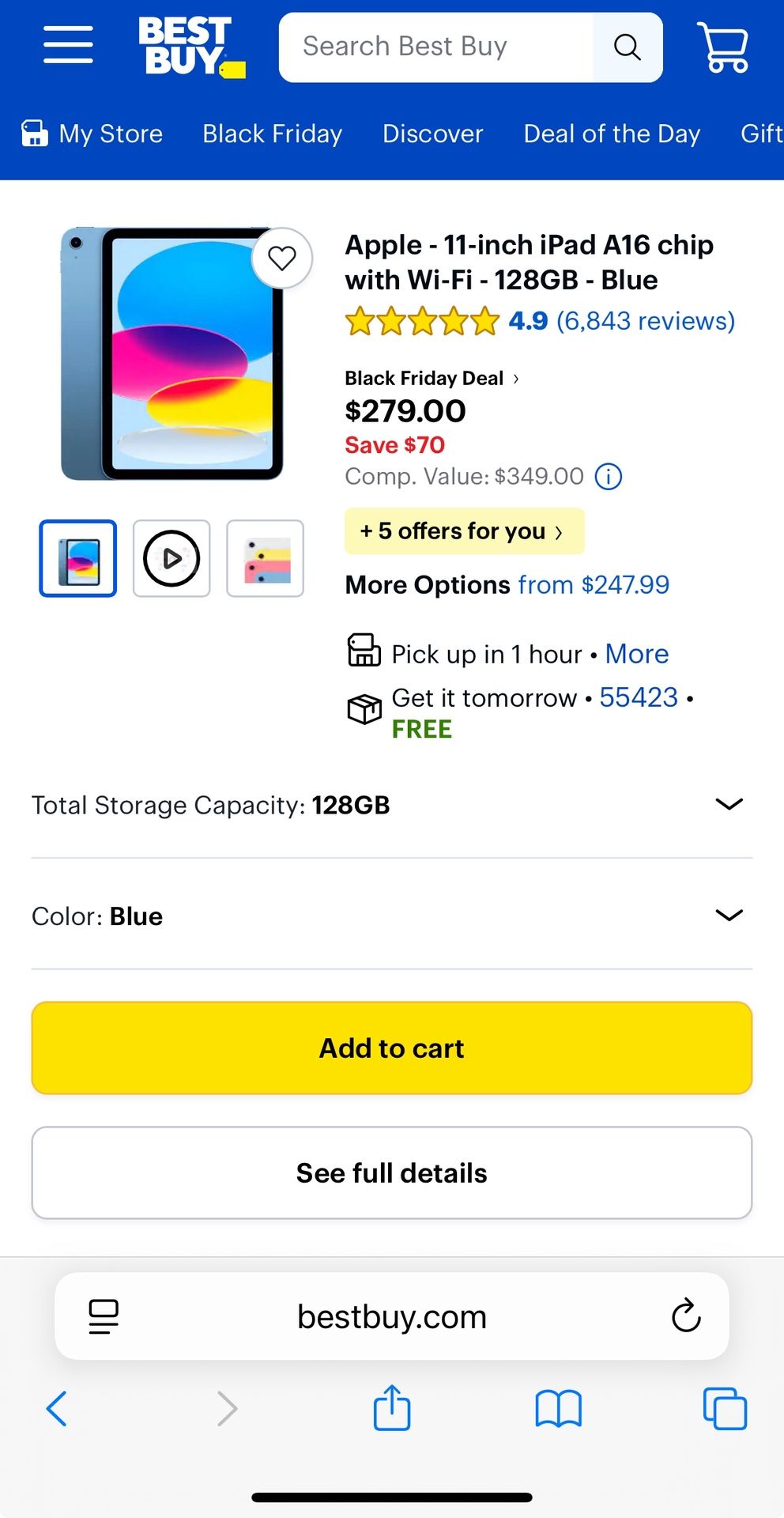Open the shopping cart
The height and width of the screenshot is (1518, 784).
pyautogui.click(x=722, y=47)
